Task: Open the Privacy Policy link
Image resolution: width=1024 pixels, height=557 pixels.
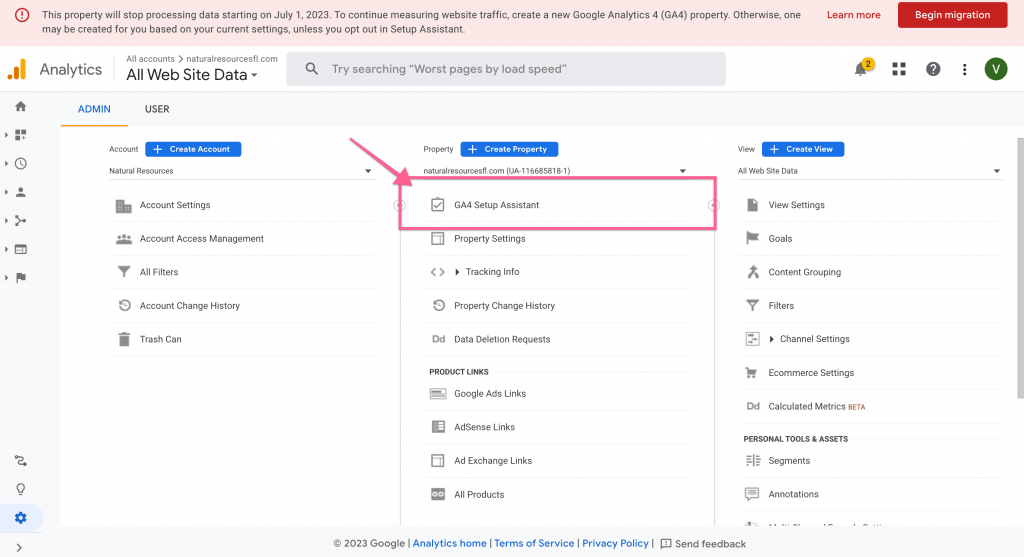Action: click(x=615, y=543)
